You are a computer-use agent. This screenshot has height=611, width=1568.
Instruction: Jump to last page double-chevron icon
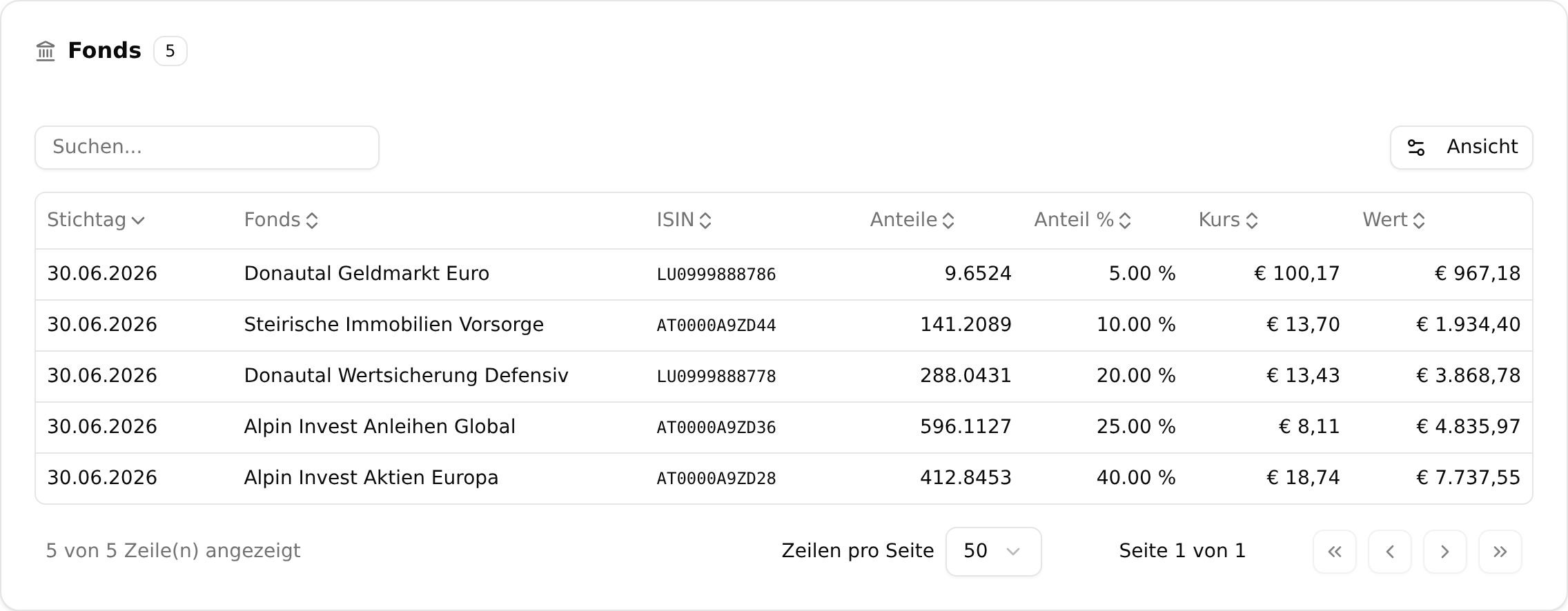click(x=1500, y=552)
